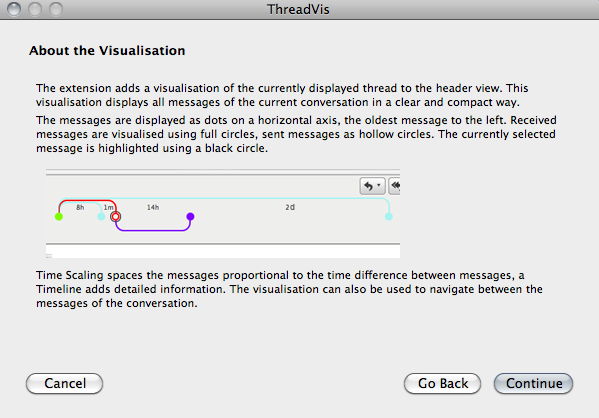This screenshot has width=599, height=418.
Task: Click the red hollow selected message circle
Action: (x=115, y=217)
